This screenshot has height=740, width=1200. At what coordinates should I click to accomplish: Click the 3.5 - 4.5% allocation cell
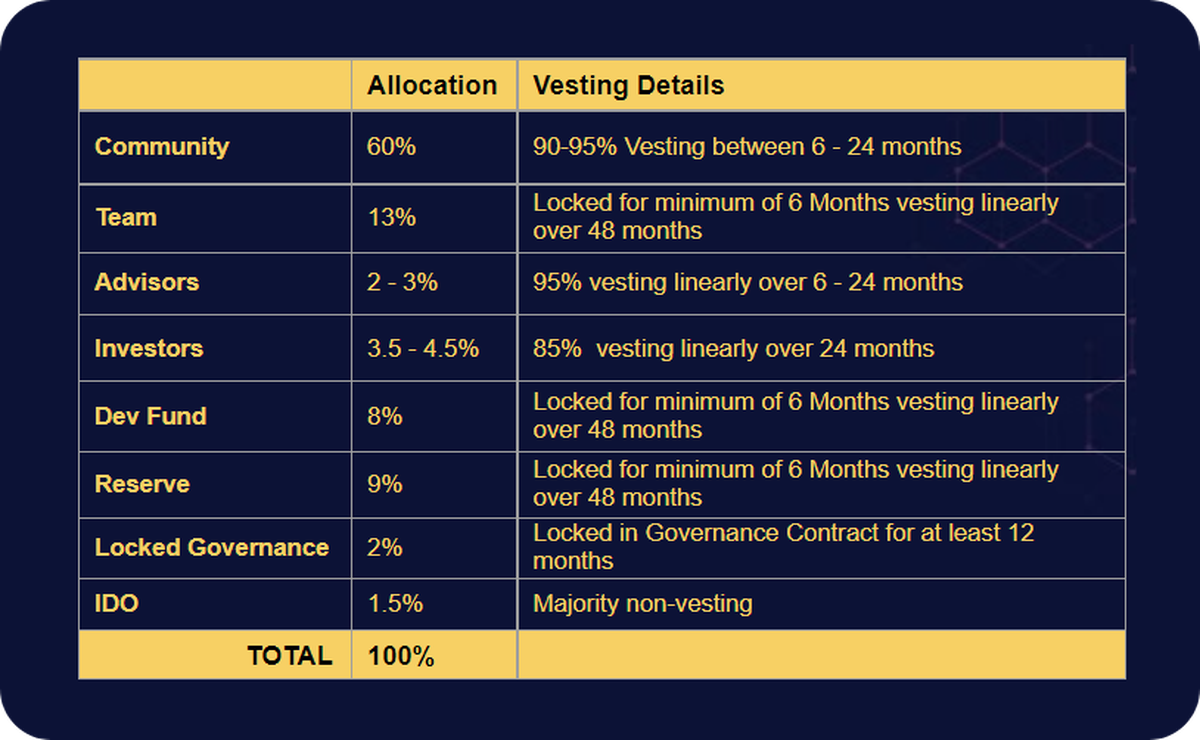pos(423,349)
